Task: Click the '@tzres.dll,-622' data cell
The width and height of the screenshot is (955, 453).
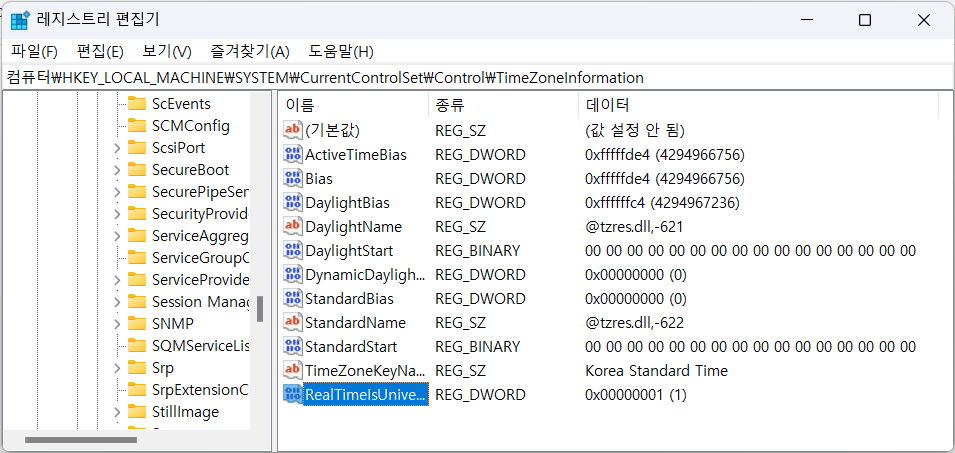Action: [634, 322]
